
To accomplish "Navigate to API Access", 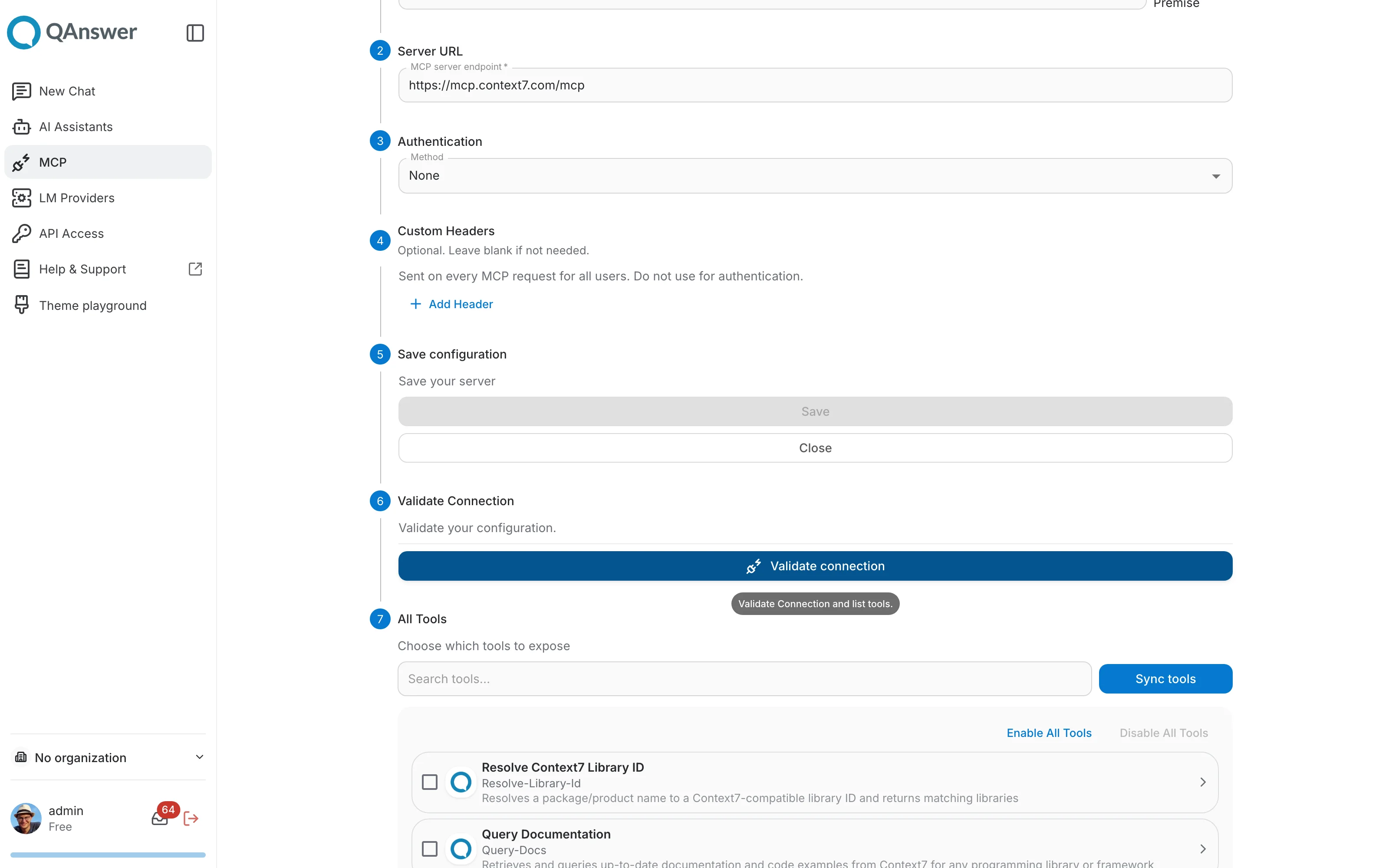I will click(108, 233).
